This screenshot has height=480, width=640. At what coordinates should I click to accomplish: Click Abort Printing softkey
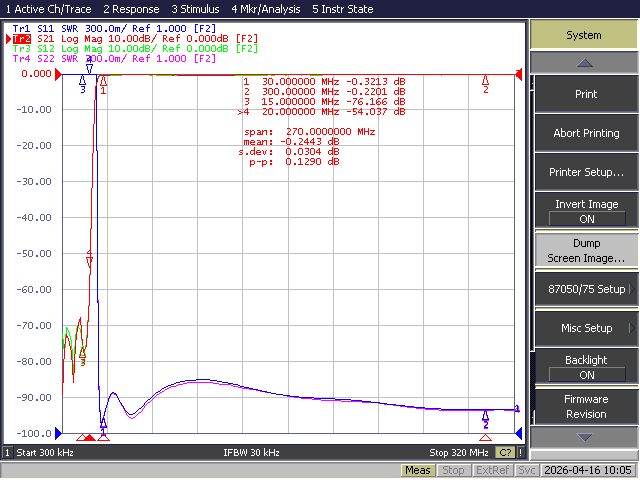click(586, 133)
